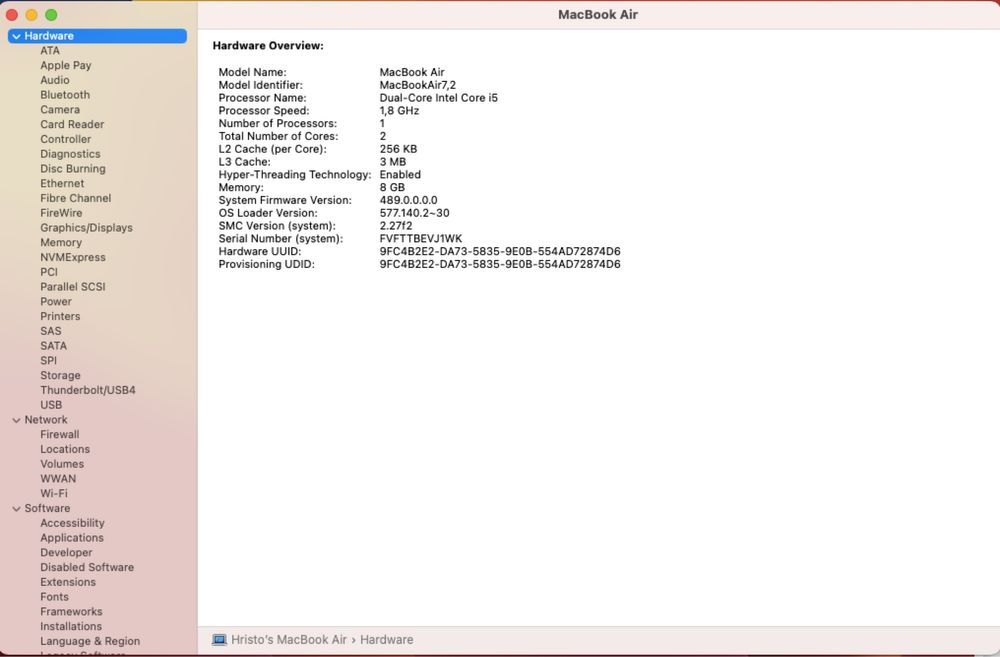Select Volumes under Network
Screen dimensions: 1000x657
pyautogui.click(x=62, y=464)
